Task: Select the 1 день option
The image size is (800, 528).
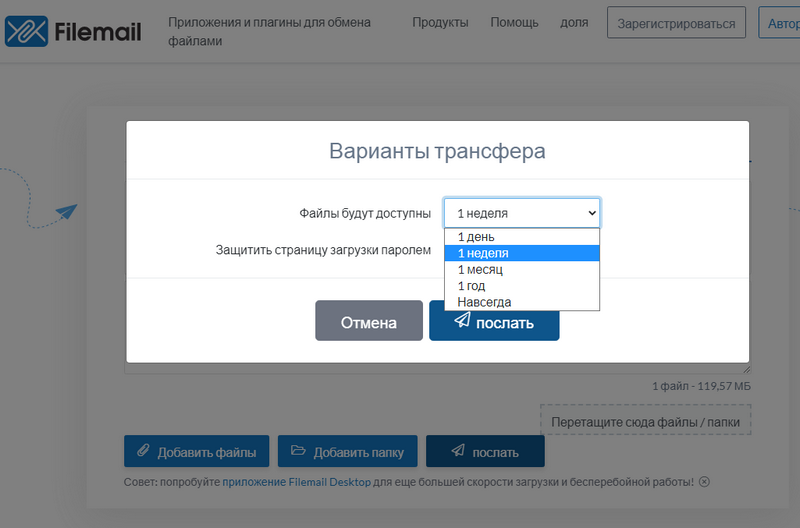Action: click(522, 237)
